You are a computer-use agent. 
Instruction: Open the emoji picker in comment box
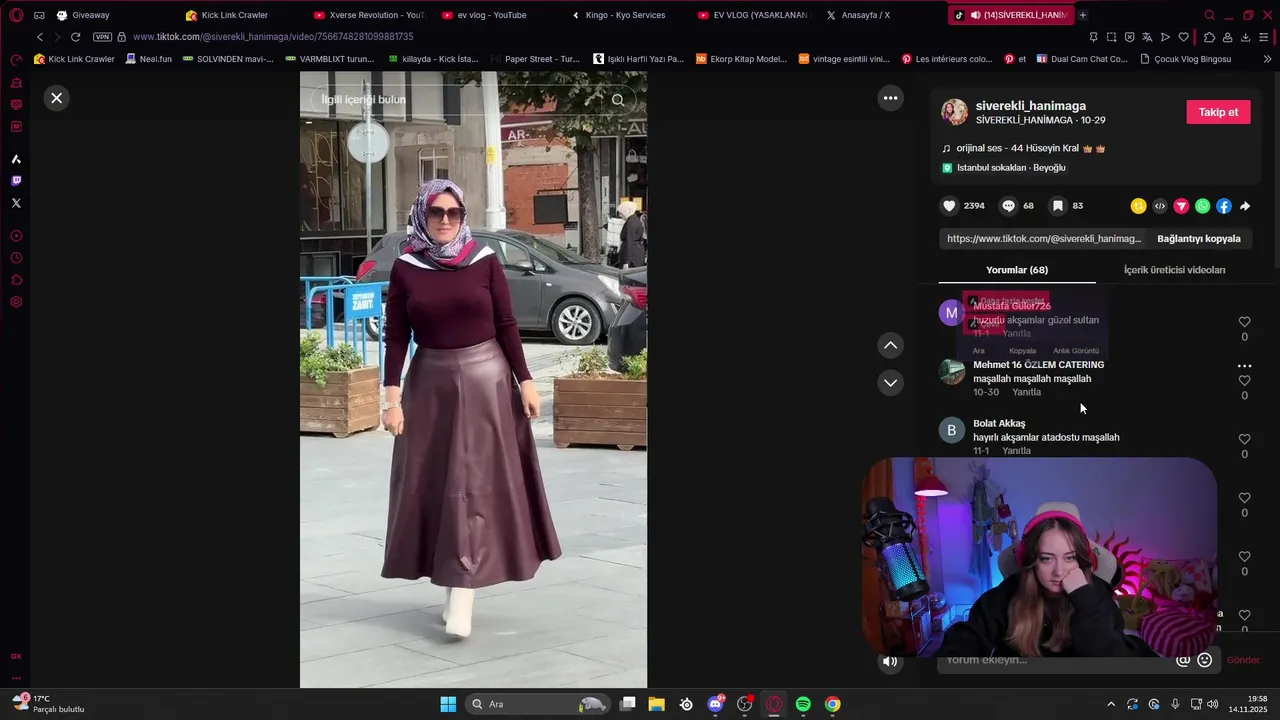pos(1205,660)
